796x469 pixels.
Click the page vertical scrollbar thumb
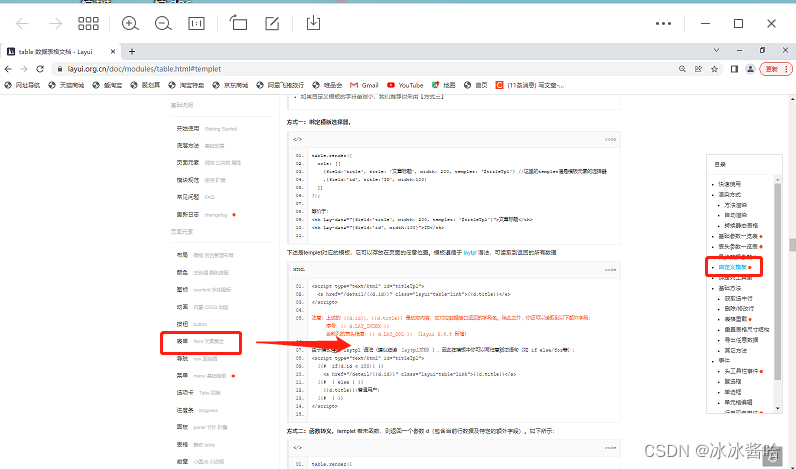792,245
